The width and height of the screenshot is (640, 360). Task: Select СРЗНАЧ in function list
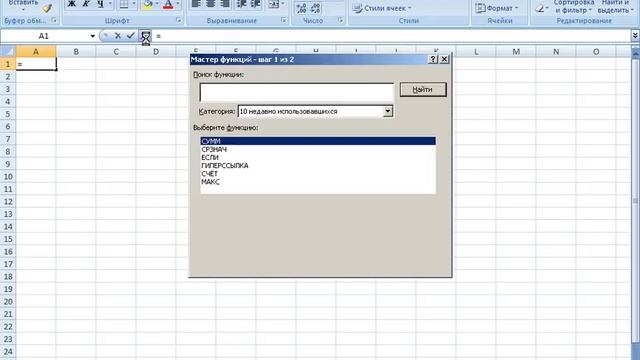[318, 149]
